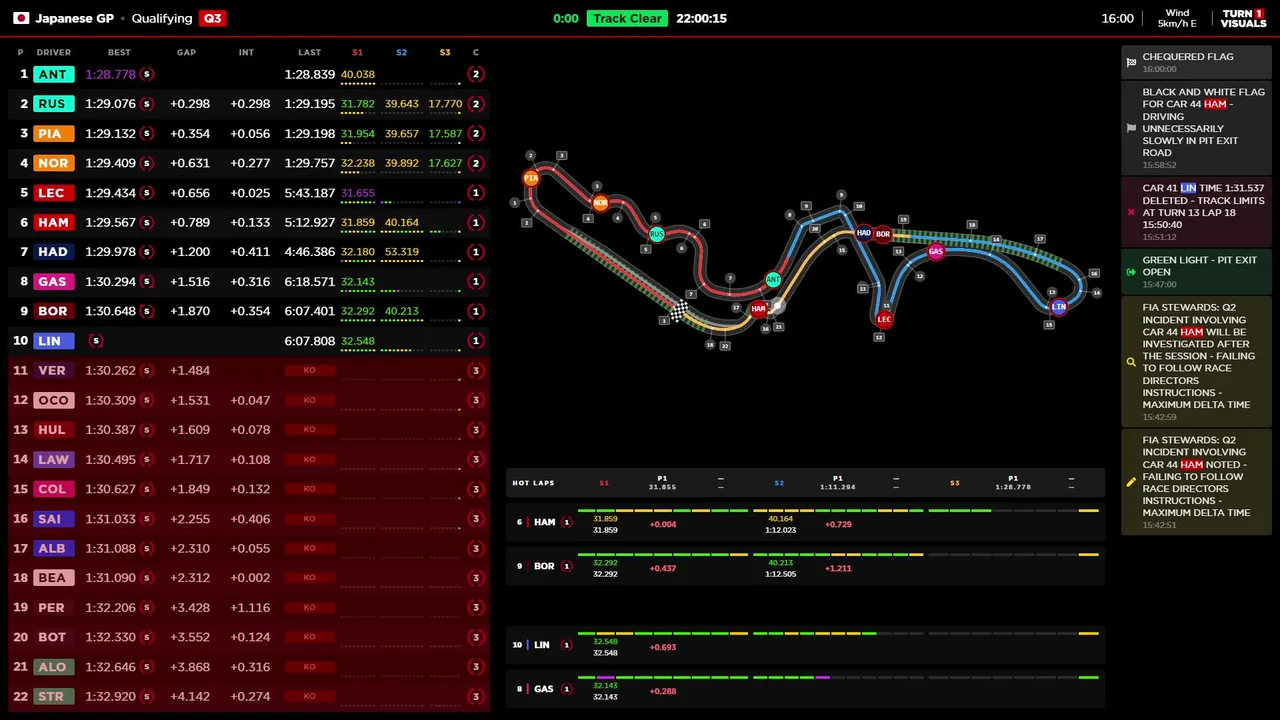1280x720 pixels.
Task: Click the flag icon beside the black and white flag message
Action: tap(1131, 128)
